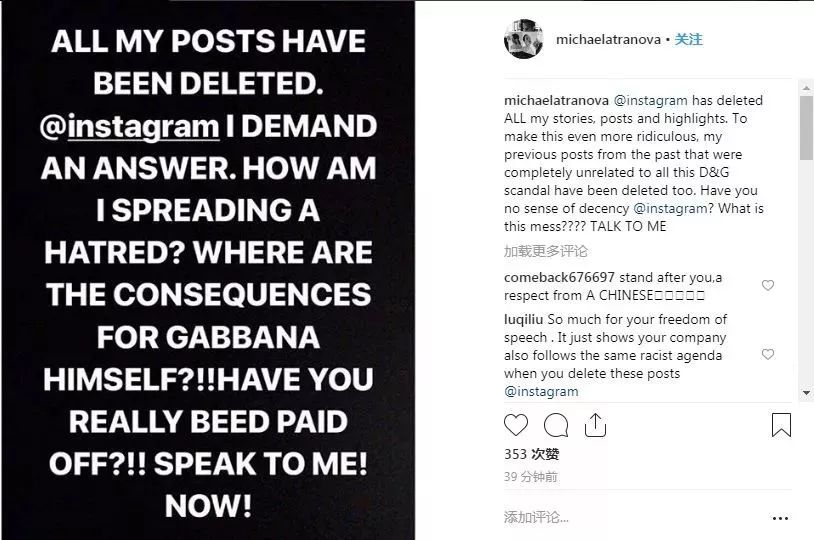Load more comments via 加载更多评论
The image size is (814, 540).
click(x=546, y=251)
